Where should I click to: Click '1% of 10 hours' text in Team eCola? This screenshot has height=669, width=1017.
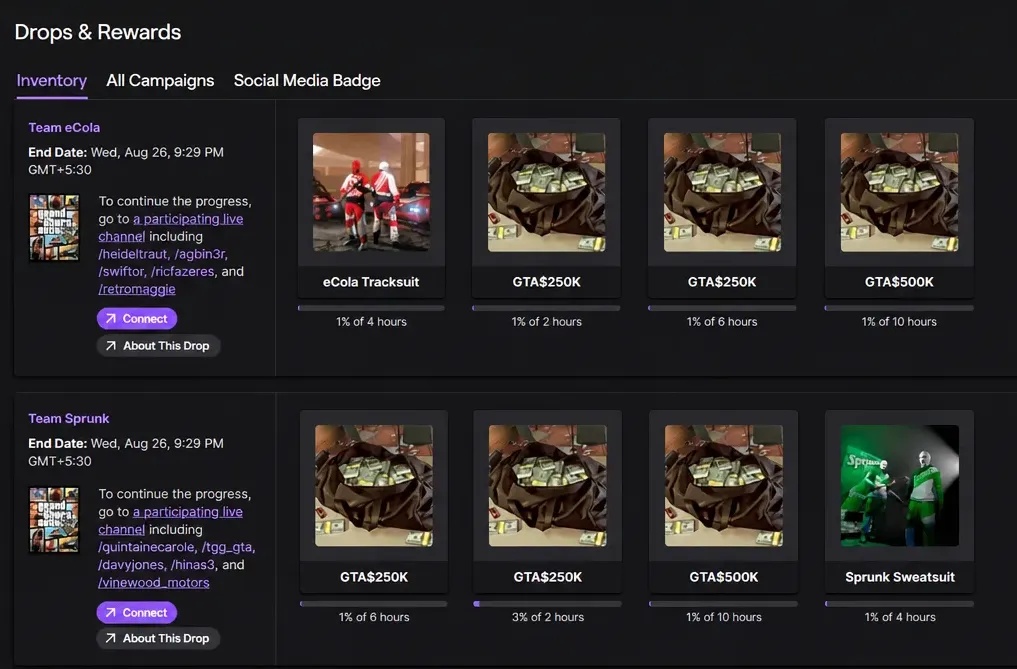click(x=899, y=322)
